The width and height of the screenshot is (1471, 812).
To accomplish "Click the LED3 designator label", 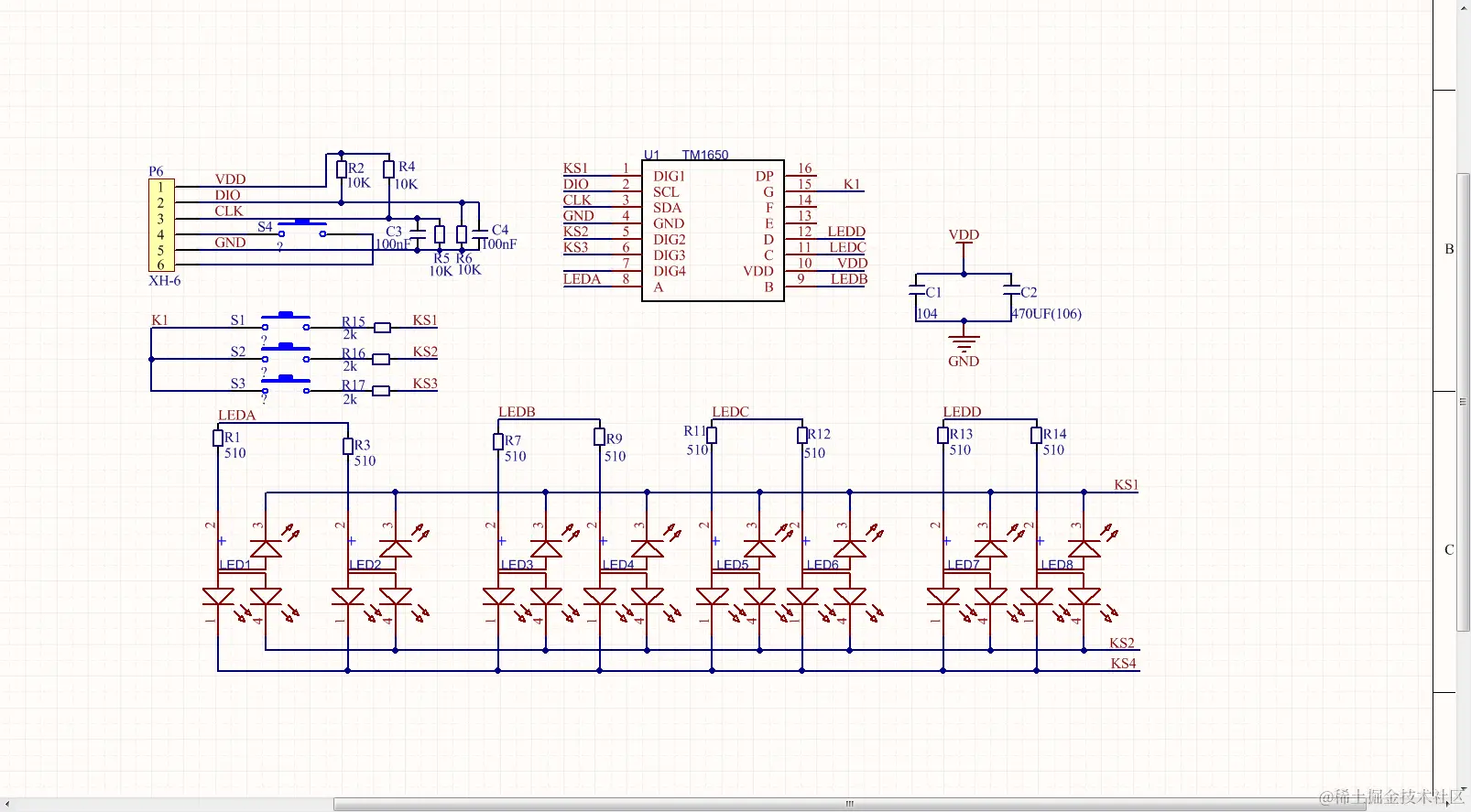I will click(x=518, y=565).
